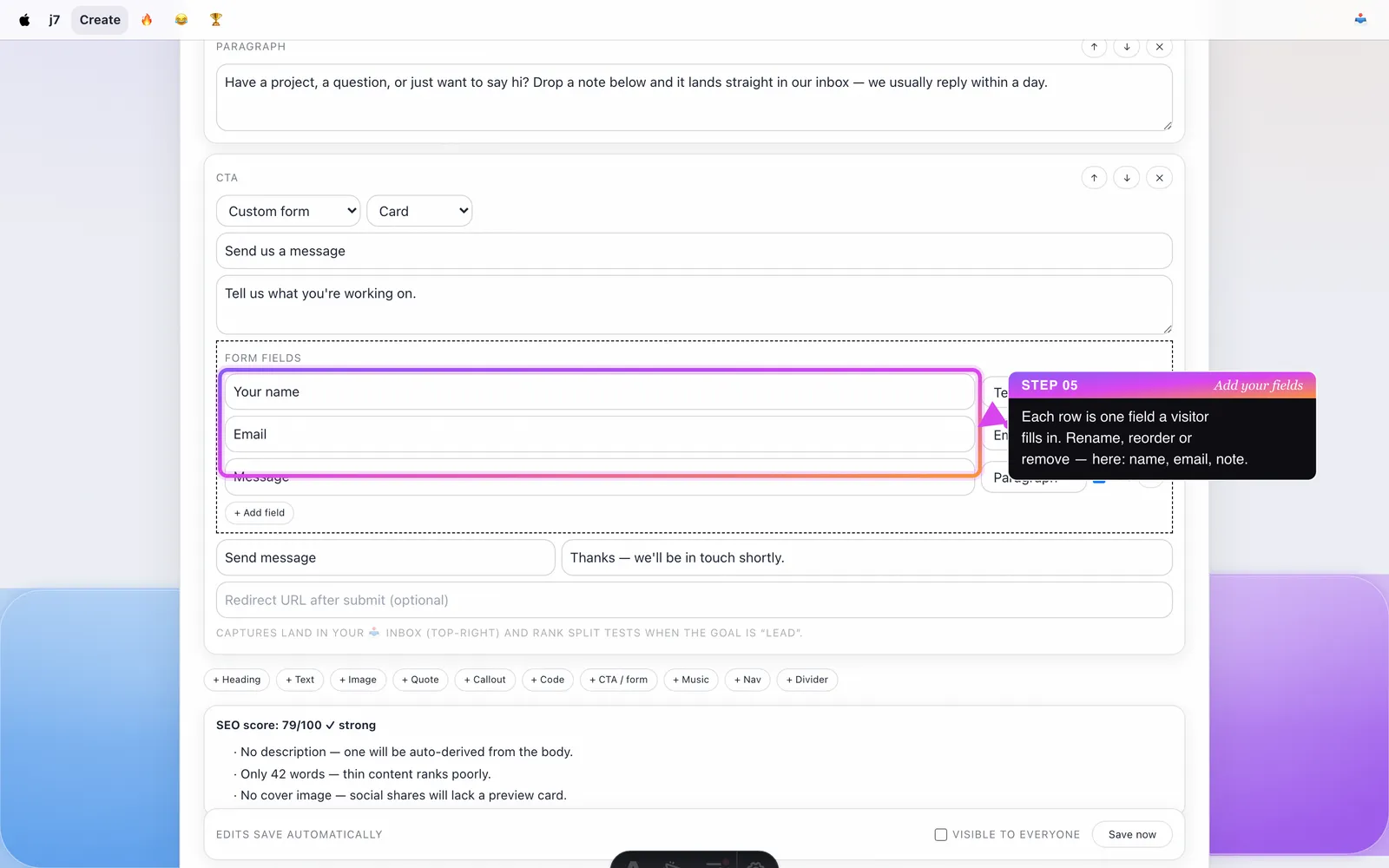Screen dimensions: 1389x868
Task: Click the Redirect URL after submit field
Action: point(694,600)
